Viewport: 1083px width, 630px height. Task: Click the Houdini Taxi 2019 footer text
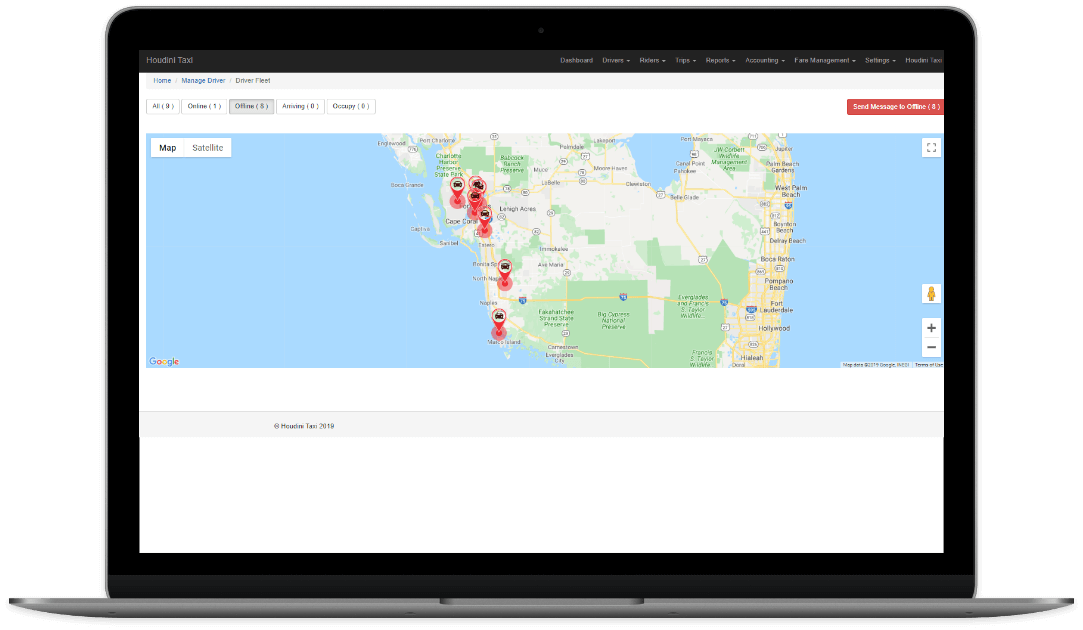[304, 426]
